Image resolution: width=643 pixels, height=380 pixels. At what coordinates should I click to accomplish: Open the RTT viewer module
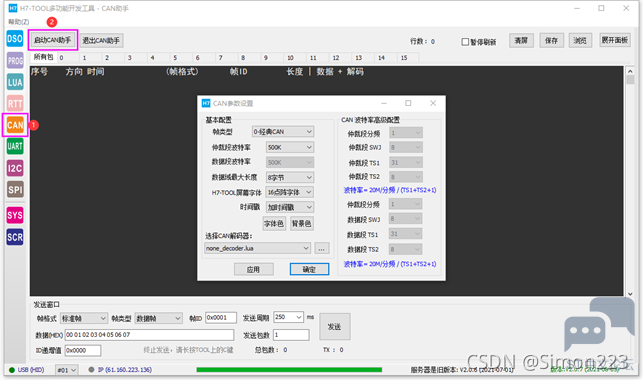coord(15,104)
